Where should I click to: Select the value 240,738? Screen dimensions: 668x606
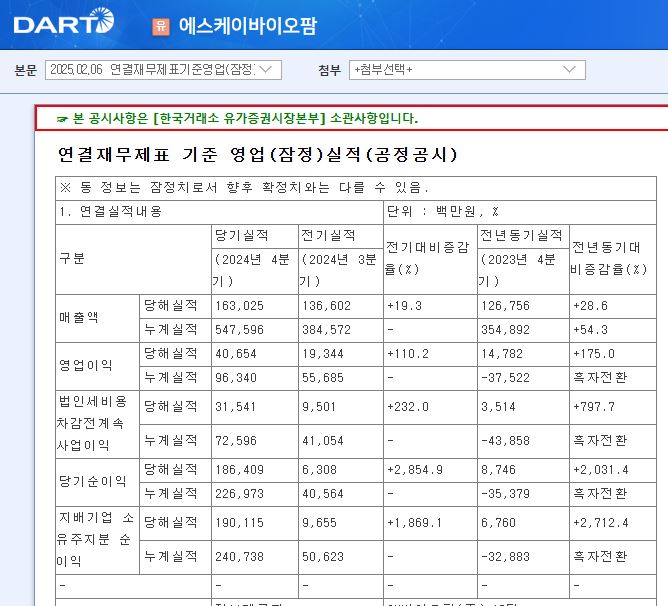[239, 557]
